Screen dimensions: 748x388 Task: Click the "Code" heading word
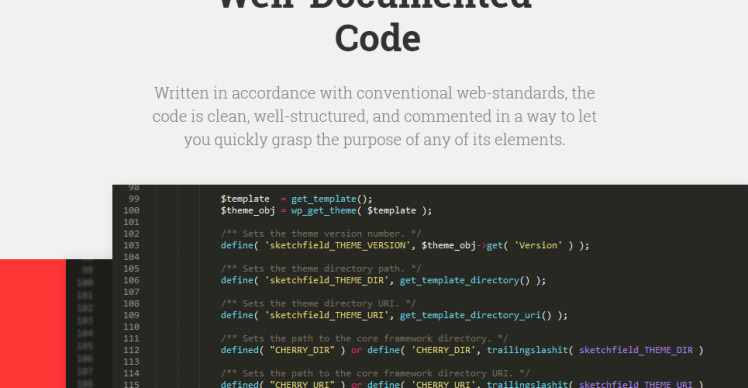[377, 38]
